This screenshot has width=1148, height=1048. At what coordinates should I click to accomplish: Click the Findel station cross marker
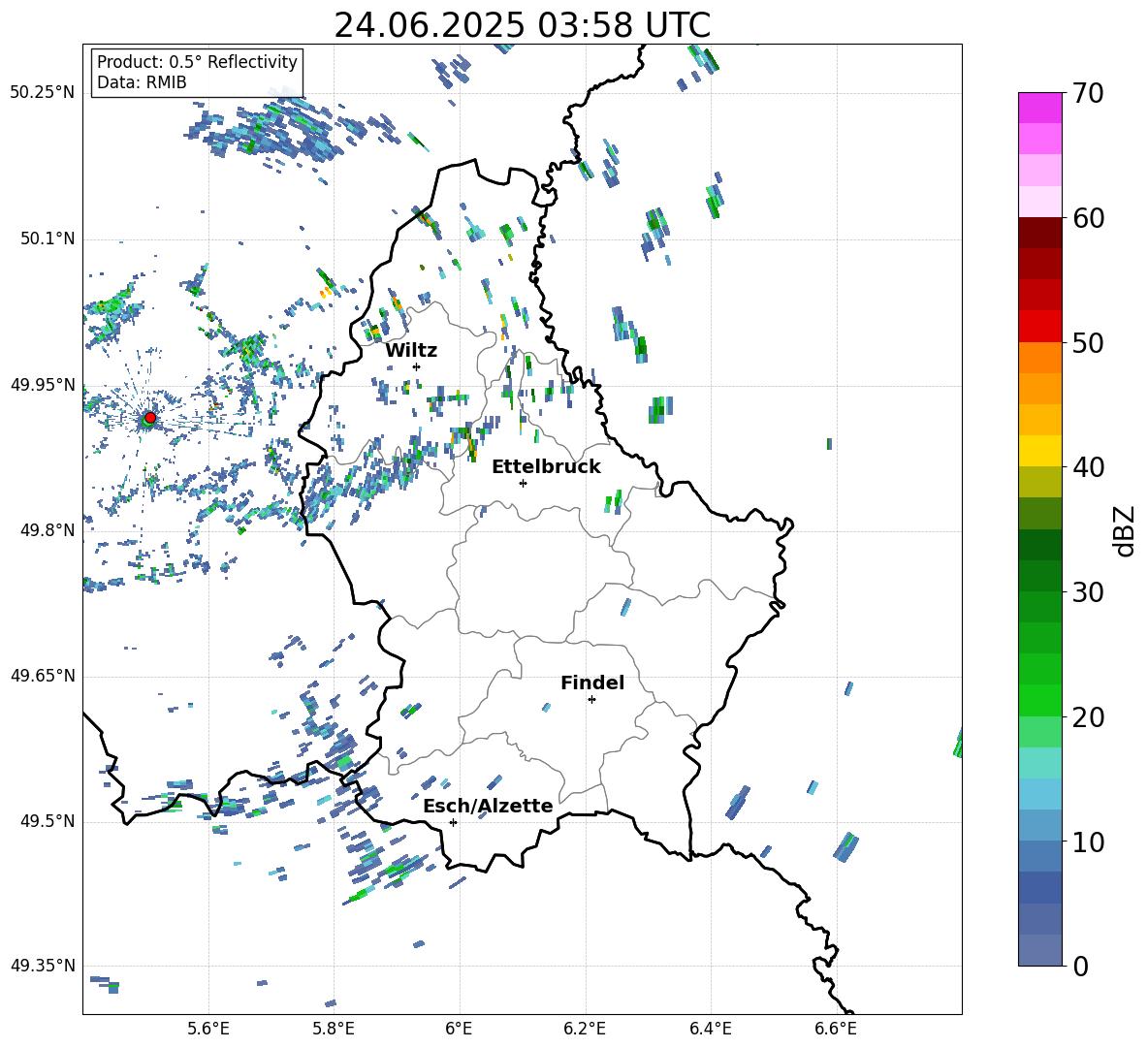tap(591, 700)
